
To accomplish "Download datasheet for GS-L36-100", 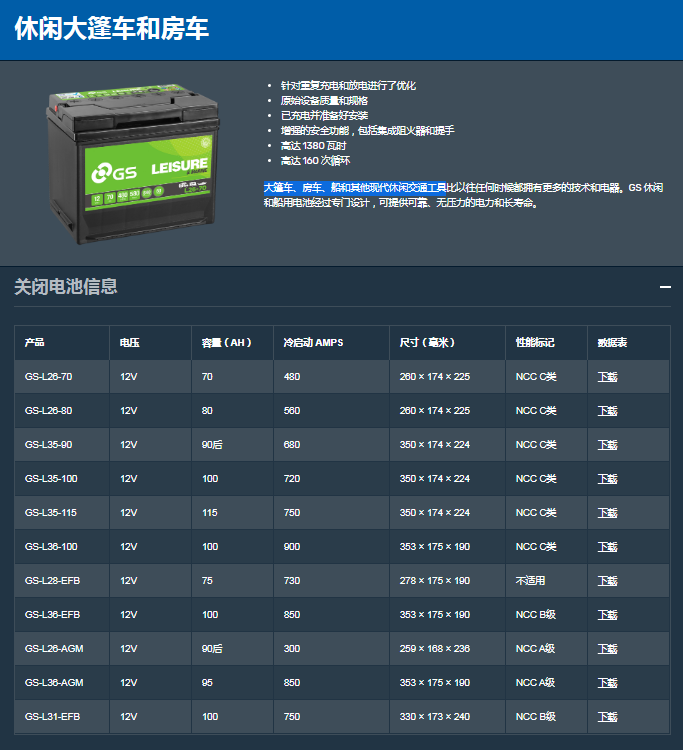I will click(x=607, y=547).
